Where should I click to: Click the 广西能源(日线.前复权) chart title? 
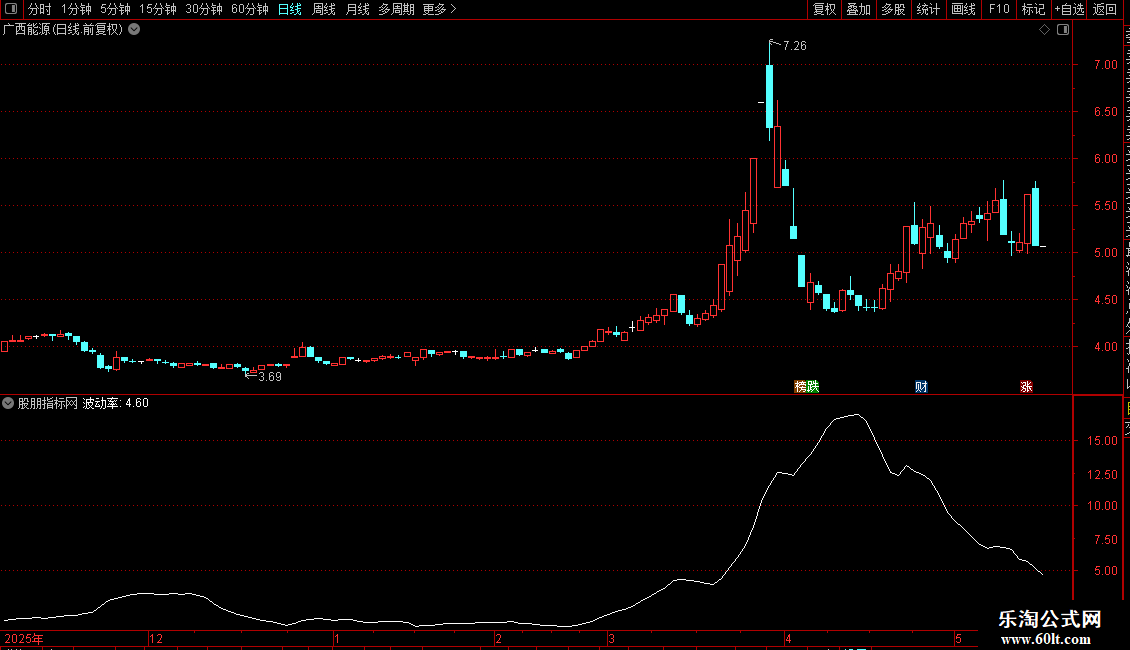click(63, 30)
